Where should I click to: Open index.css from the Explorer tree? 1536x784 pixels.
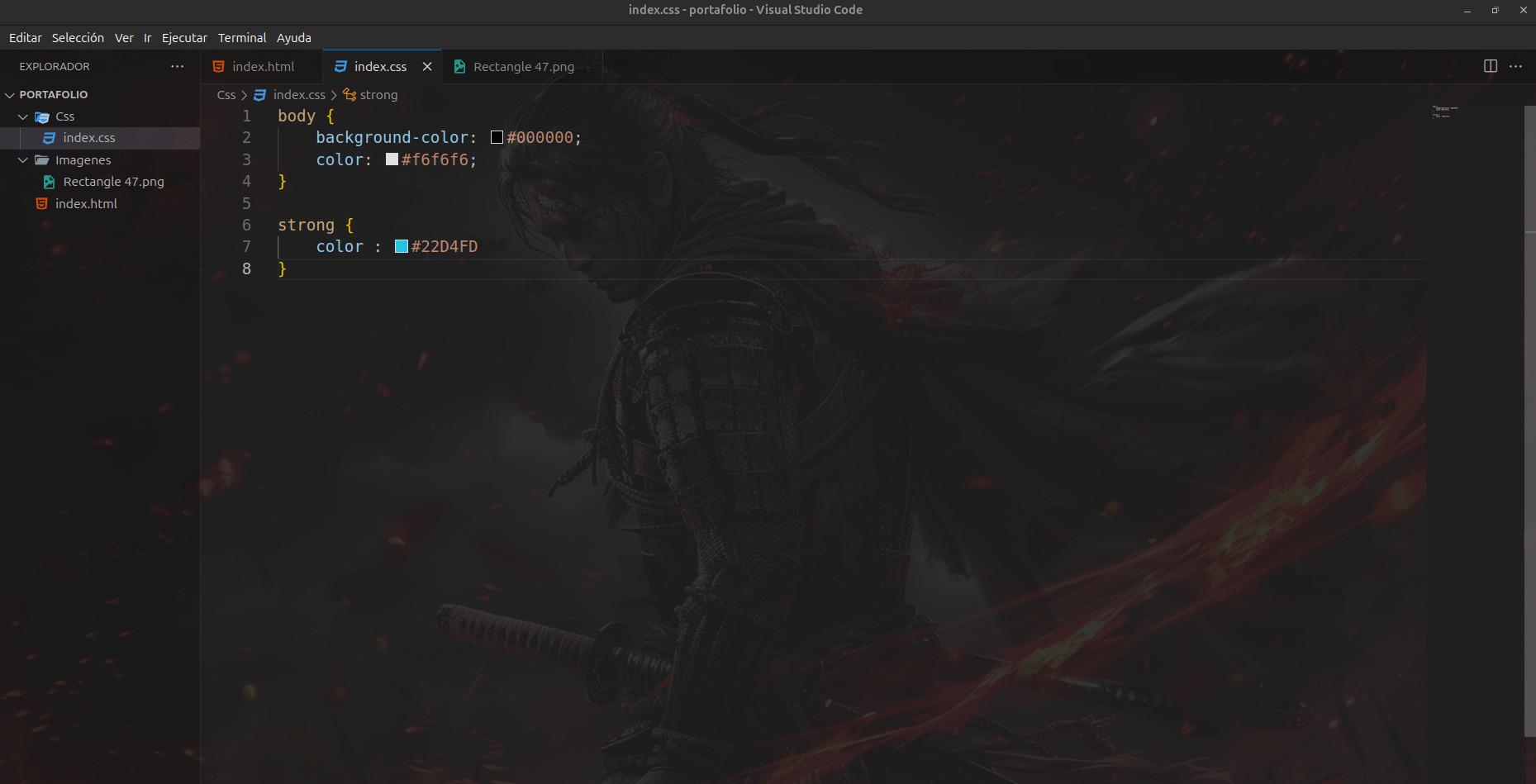pyautogui.click(x=100, y=138)
